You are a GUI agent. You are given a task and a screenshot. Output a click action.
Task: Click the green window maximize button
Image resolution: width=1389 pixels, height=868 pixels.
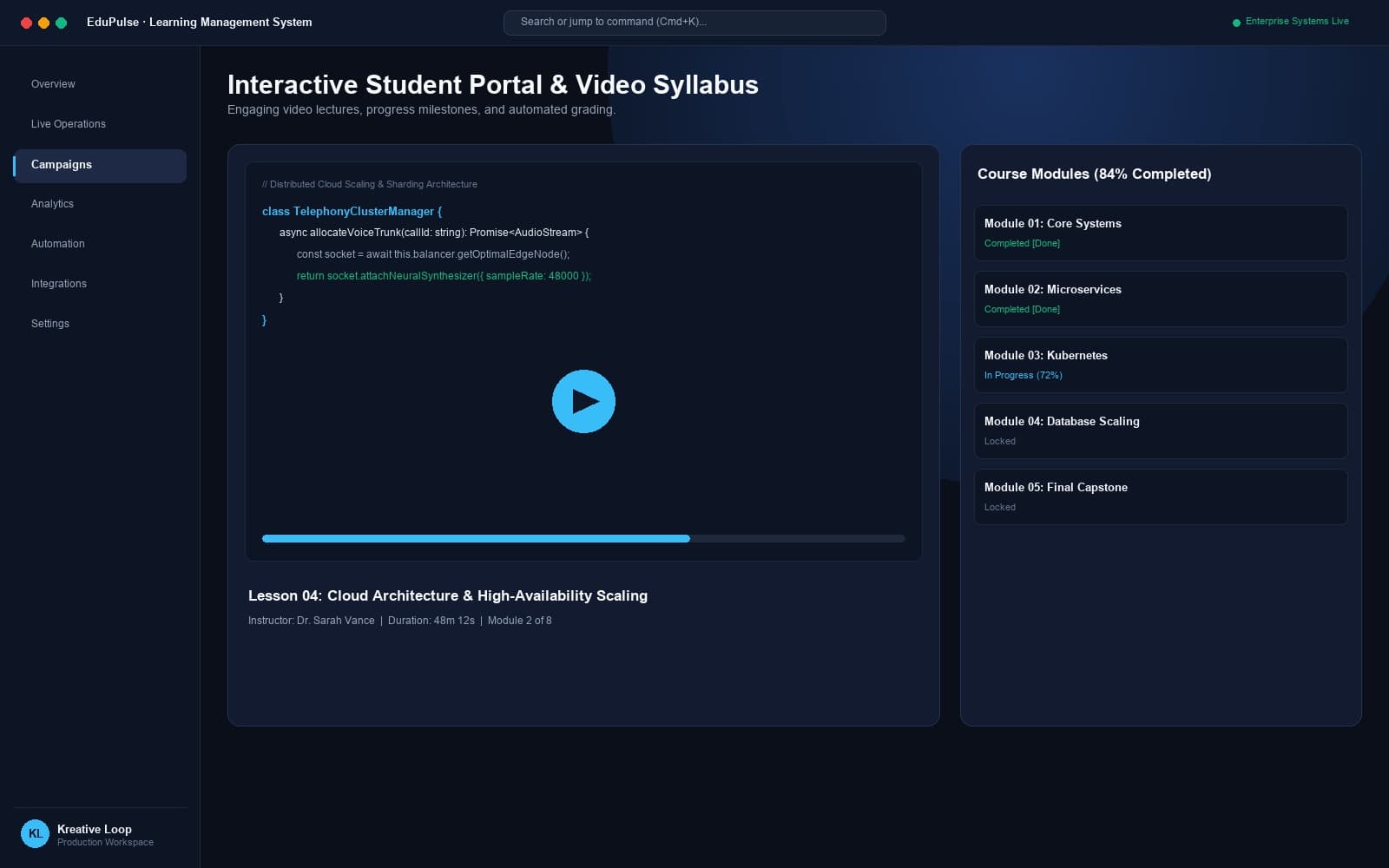click(x=61, y=23)
